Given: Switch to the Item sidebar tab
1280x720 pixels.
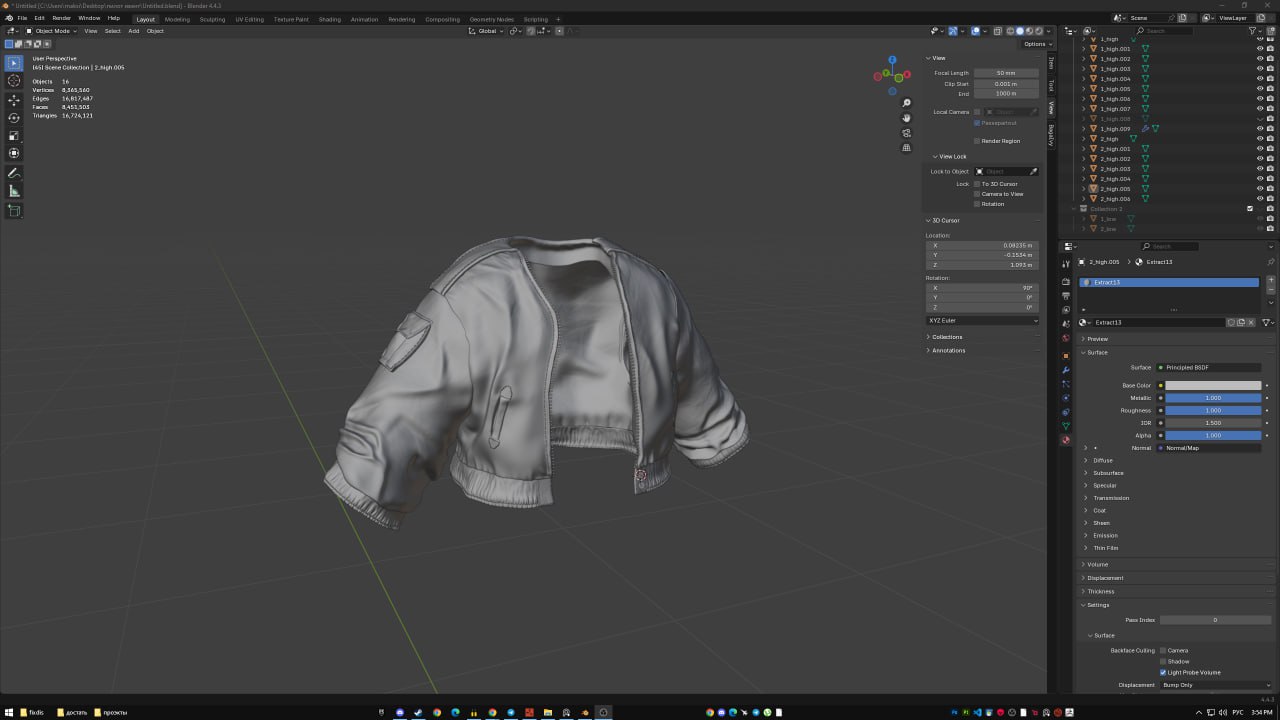Looking at the screenshot, I should 1051,63.
